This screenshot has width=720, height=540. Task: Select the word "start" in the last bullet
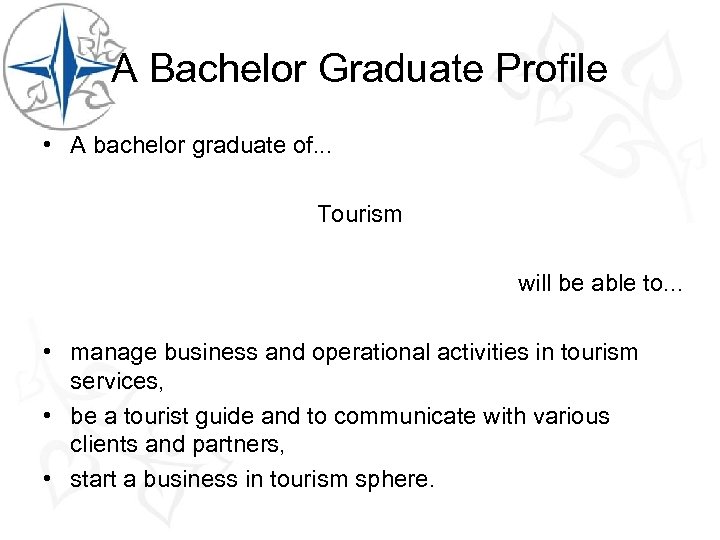92,480
